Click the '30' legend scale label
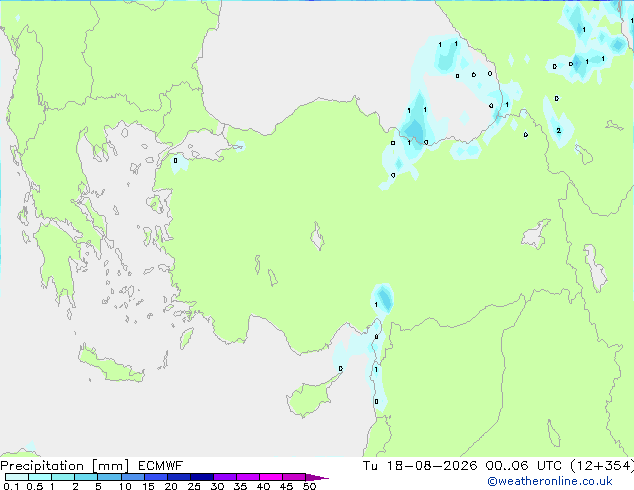634x490 pixels. [x=217, y=486]
